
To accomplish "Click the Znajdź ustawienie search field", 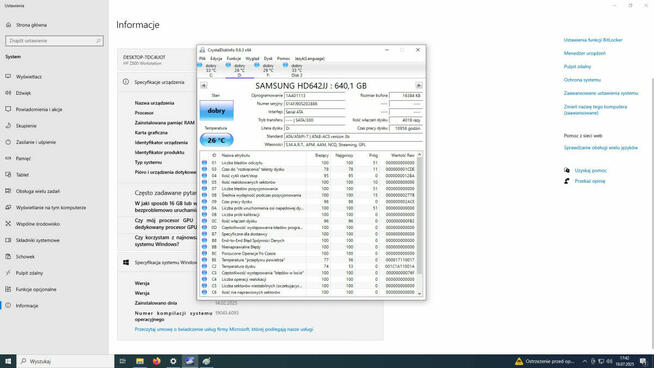I will click(x=54, y=41).
